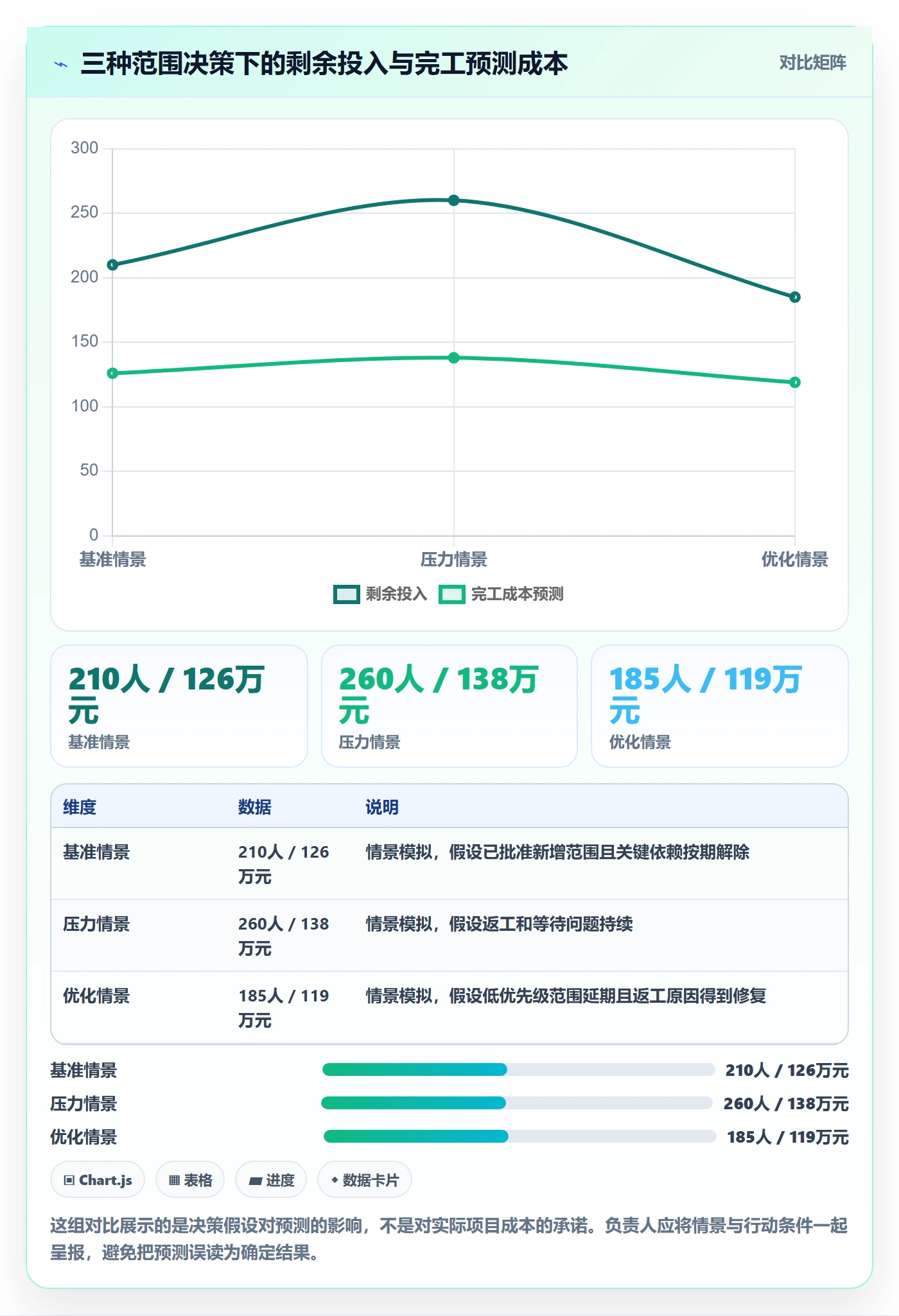Toggle the 完工成本预测 legend swatch
Screen dimensions: 899x1316
tap(452, 594)
